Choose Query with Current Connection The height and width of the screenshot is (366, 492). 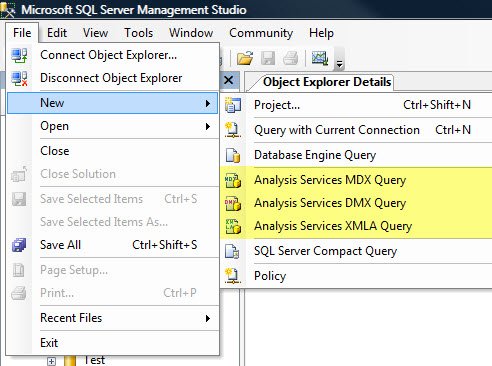[356, 130]
